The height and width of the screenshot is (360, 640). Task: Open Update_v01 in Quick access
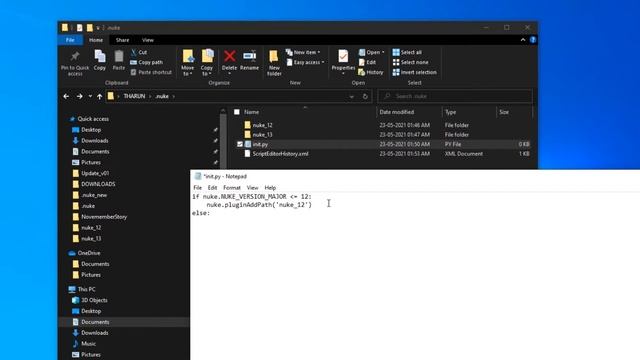pos(95,173)
